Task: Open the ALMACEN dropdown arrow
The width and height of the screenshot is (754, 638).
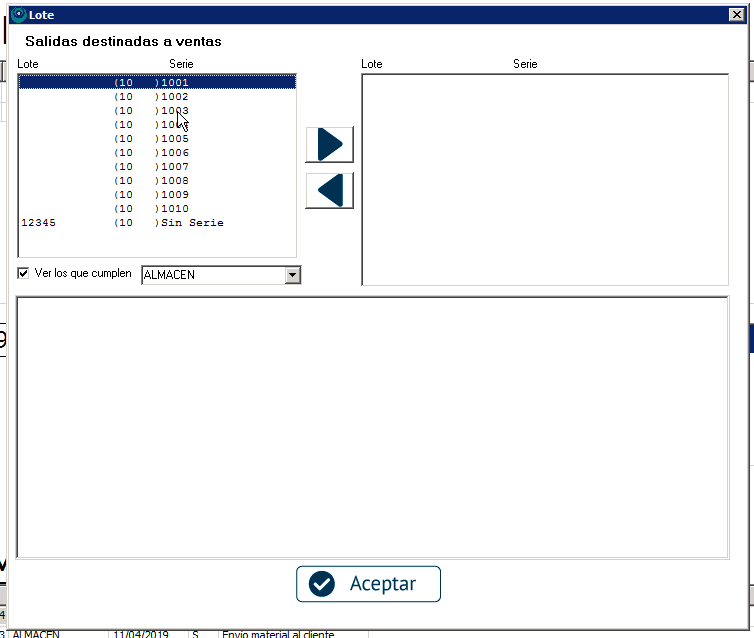Action: tap(292, 275)
